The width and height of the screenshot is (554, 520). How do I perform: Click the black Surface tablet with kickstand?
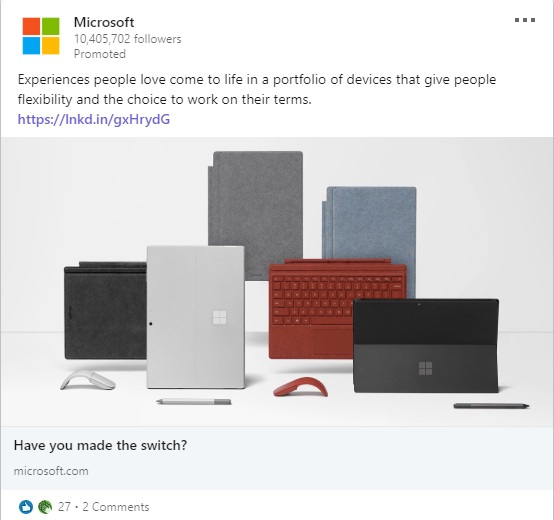coord(426,345)
